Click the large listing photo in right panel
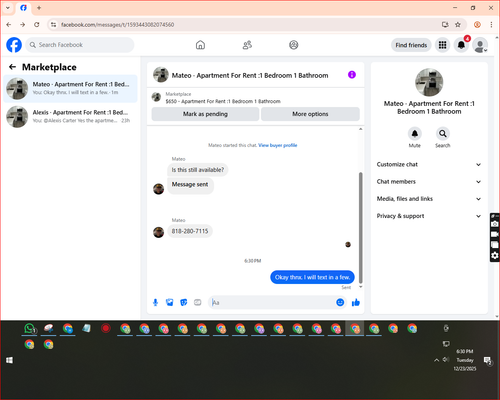The width and height of the screenshot is (500, 400). [x=429, y=82]
